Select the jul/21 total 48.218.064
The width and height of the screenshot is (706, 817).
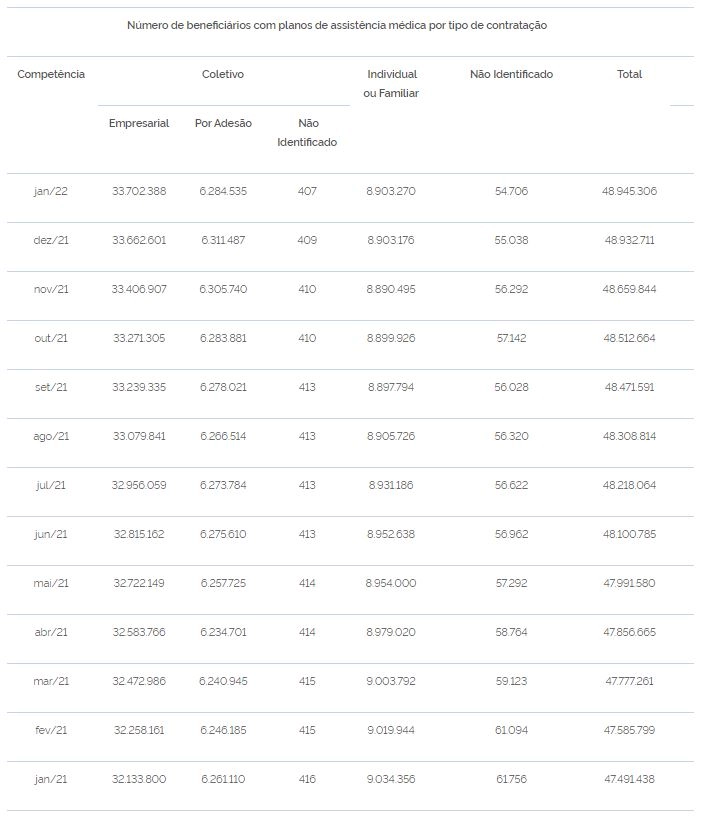pyautogui.click(x=629, y=485)
